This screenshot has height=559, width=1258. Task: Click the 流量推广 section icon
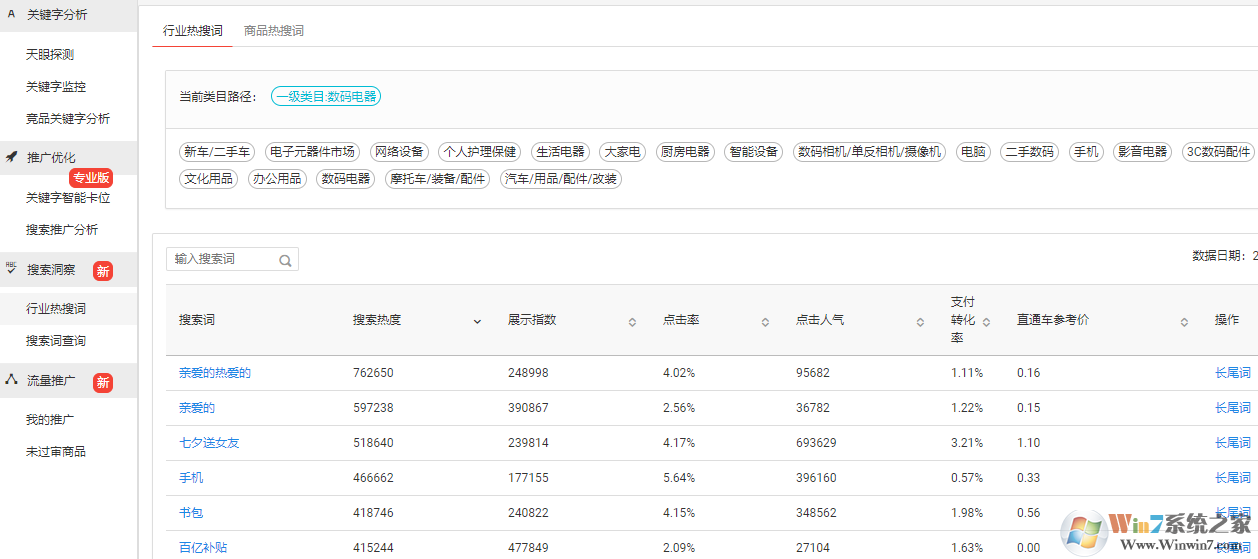click(x=12, y=380)
